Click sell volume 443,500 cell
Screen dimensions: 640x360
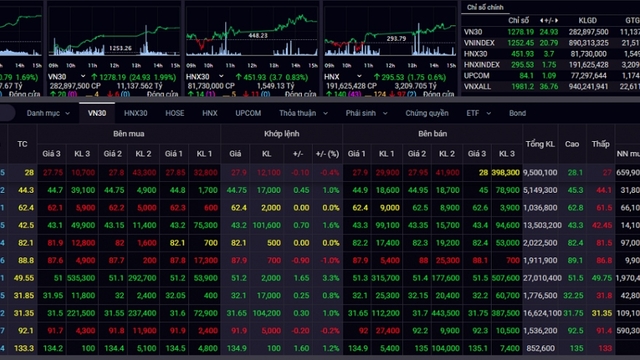(x=445, y=313)
